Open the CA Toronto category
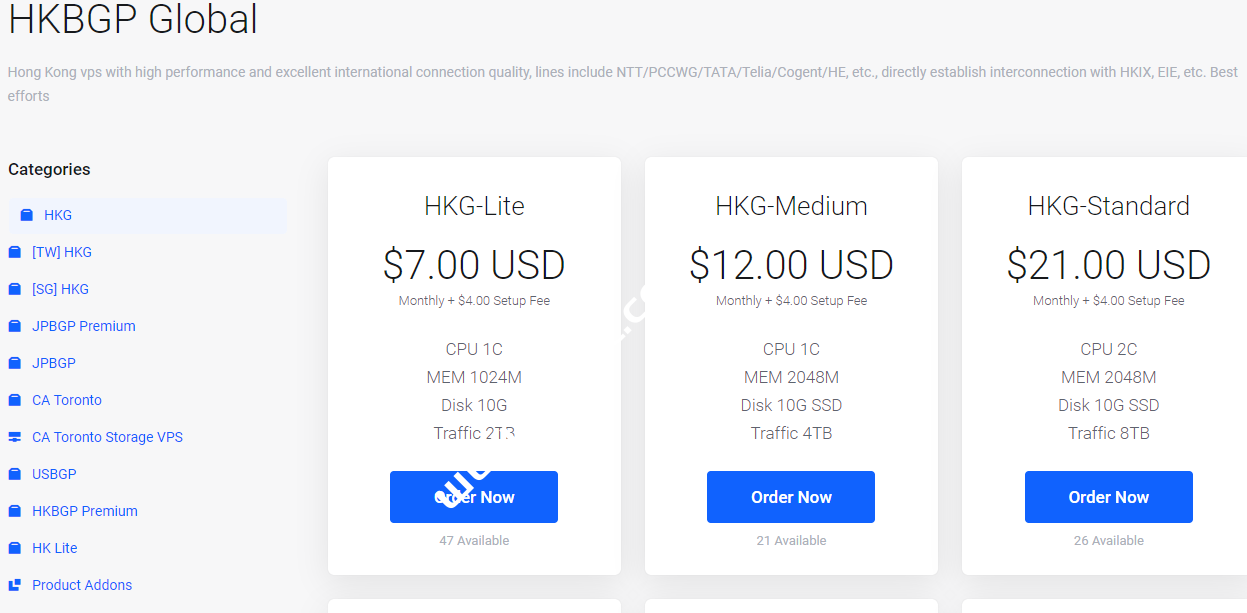1247x613 pixels. click(x=66, y=399)
